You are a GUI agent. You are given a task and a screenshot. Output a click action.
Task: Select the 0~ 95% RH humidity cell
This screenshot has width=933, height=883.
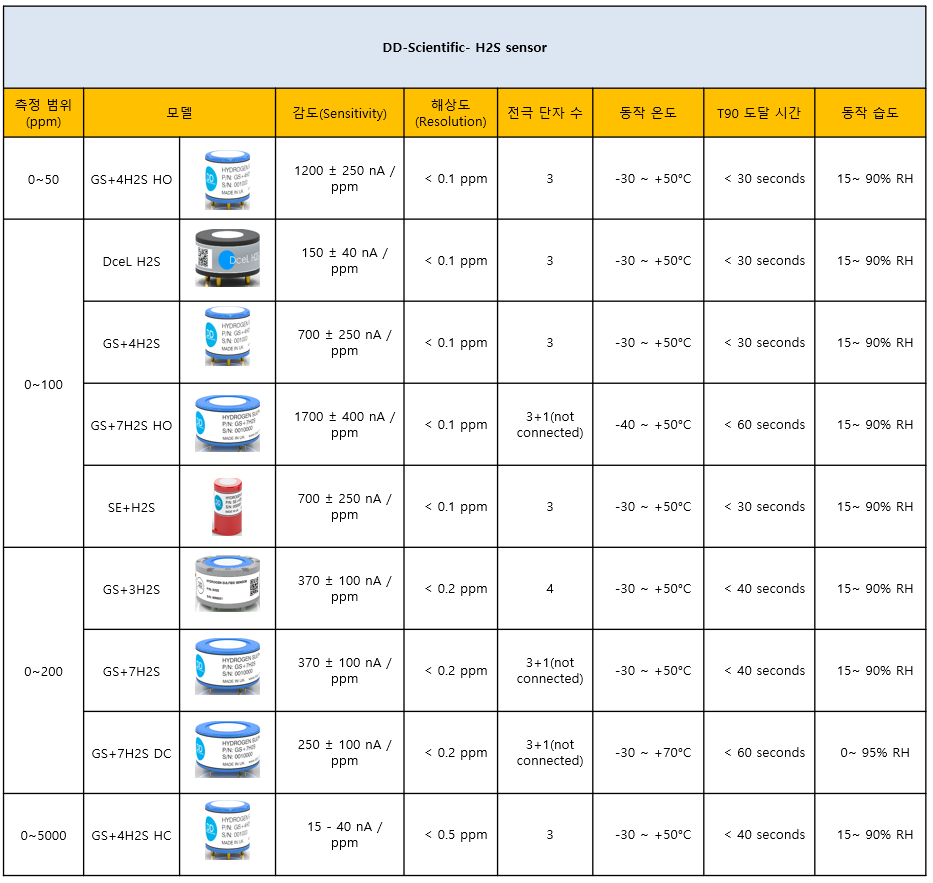click(x=874, y=753)
